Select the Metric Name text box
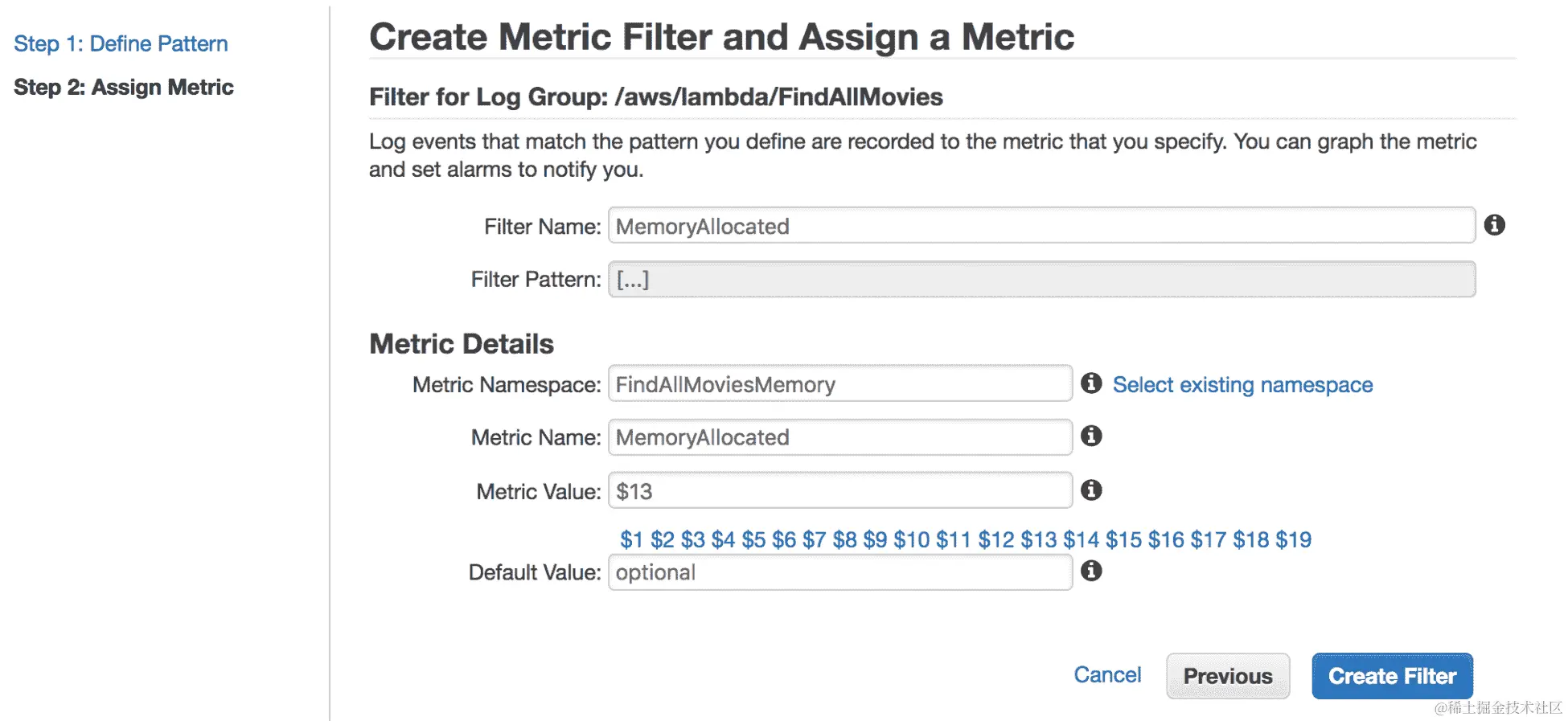 point(839,437)
